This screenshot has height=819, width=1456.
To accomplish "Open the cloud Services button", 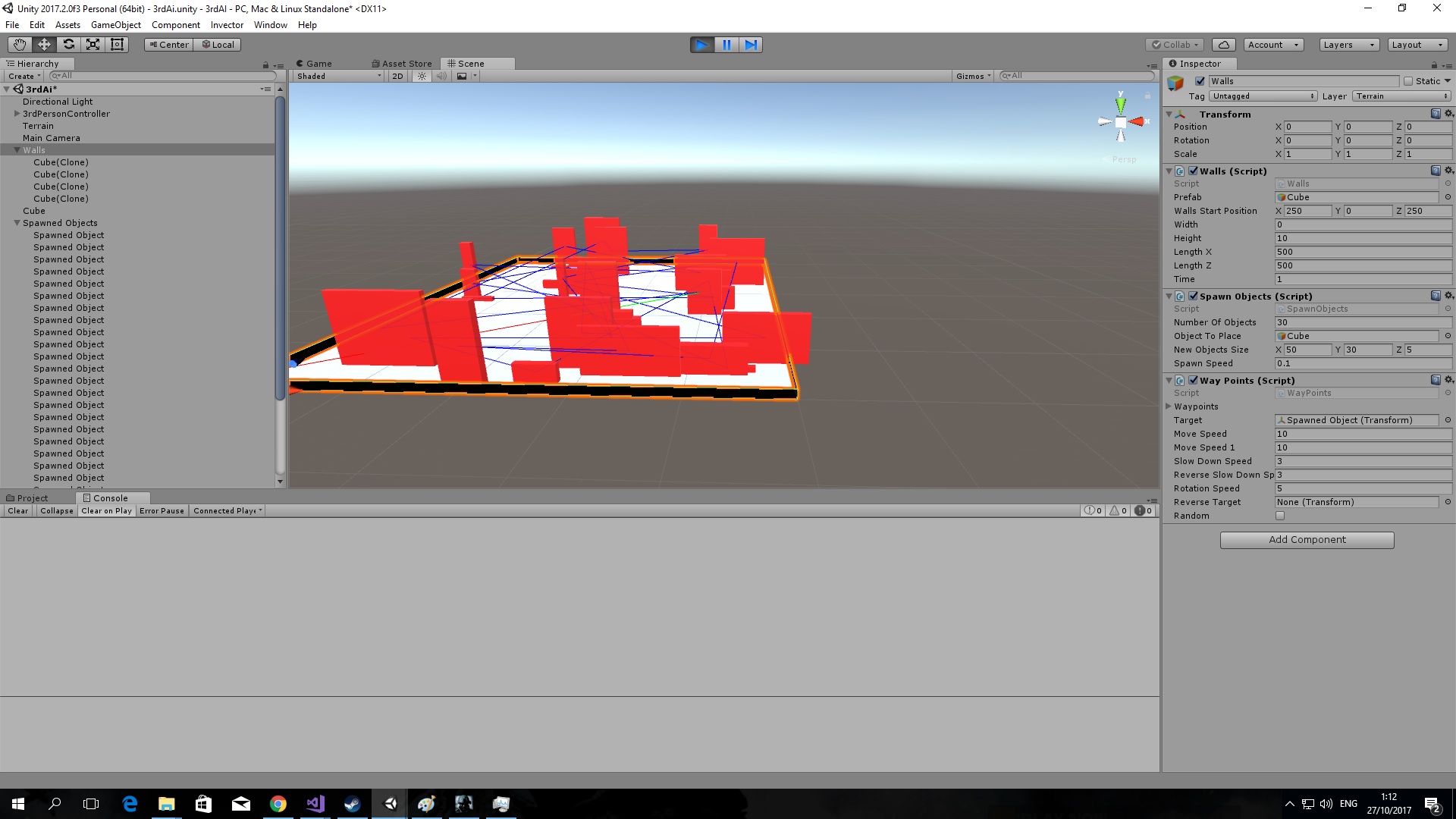I will pos(1224,45).
